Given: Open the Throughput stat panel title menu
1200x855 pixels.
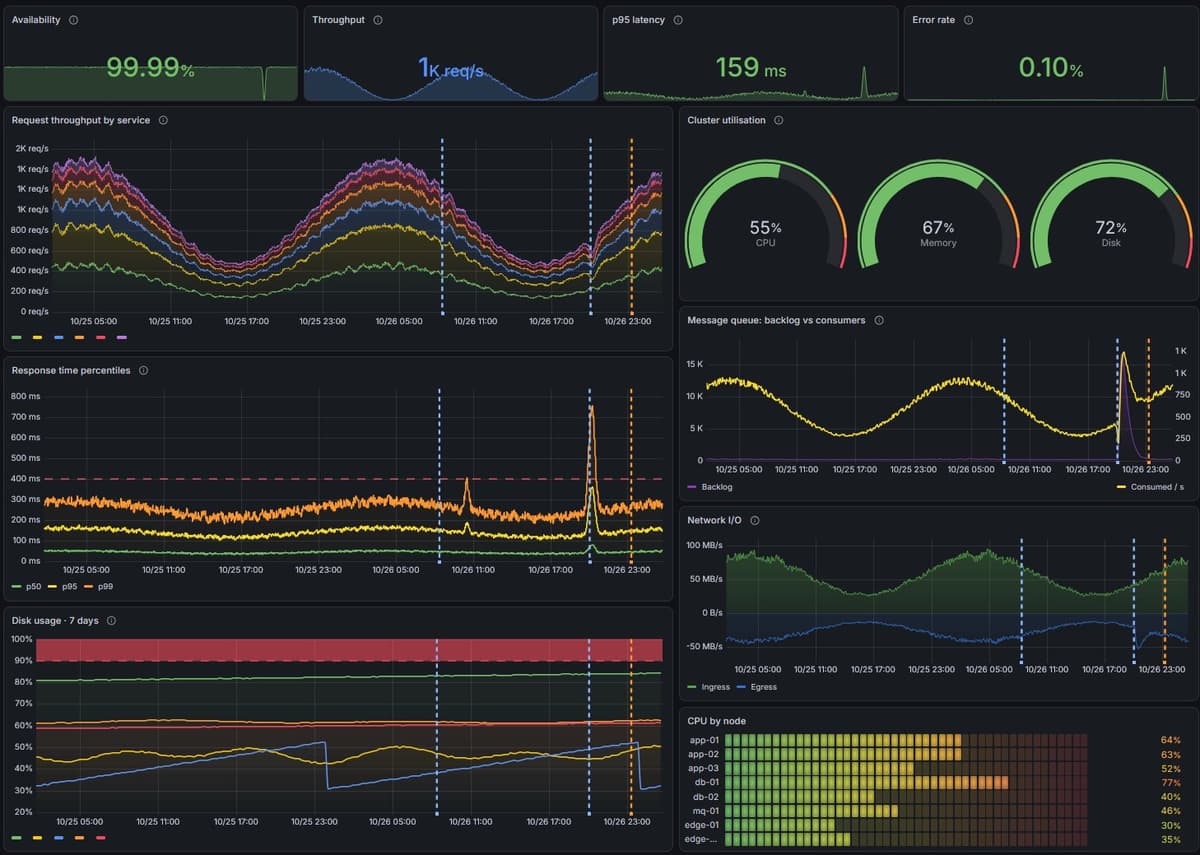Looking at the screenshot, I should click(x=339, y=20).
